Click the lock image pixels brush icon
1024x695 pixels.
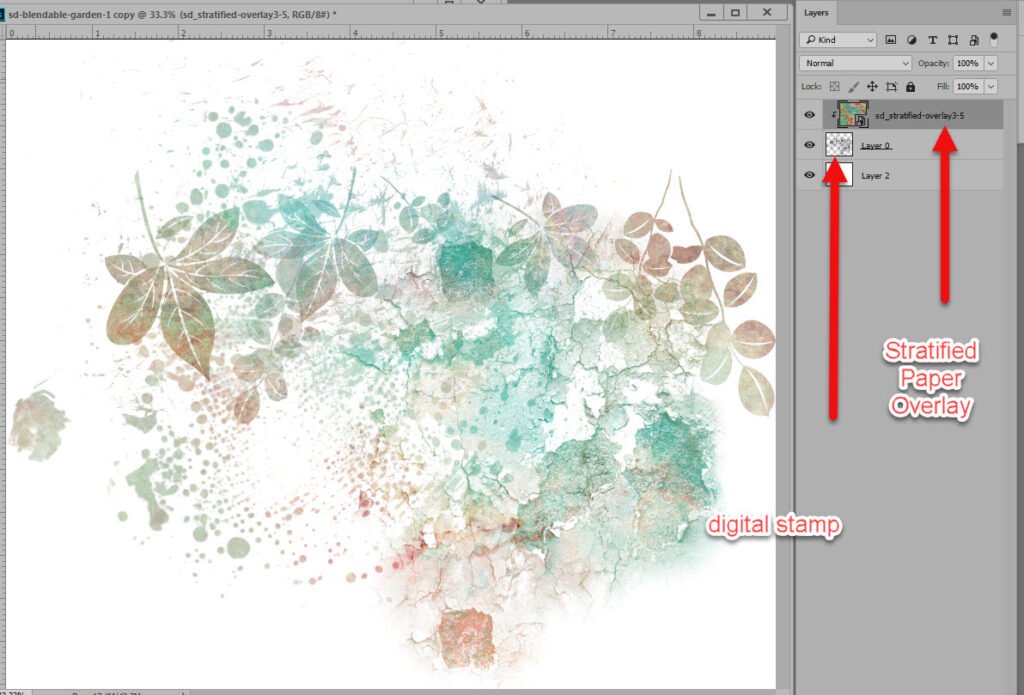click(x=852, y=87)
